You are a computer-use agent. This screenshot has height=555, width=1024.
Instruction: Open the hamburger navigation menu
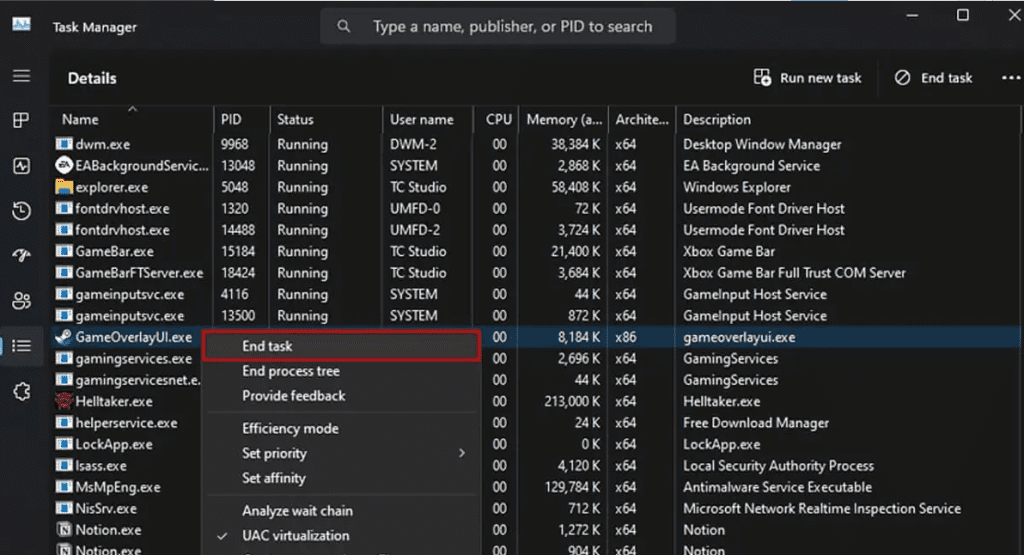(21, 76)
